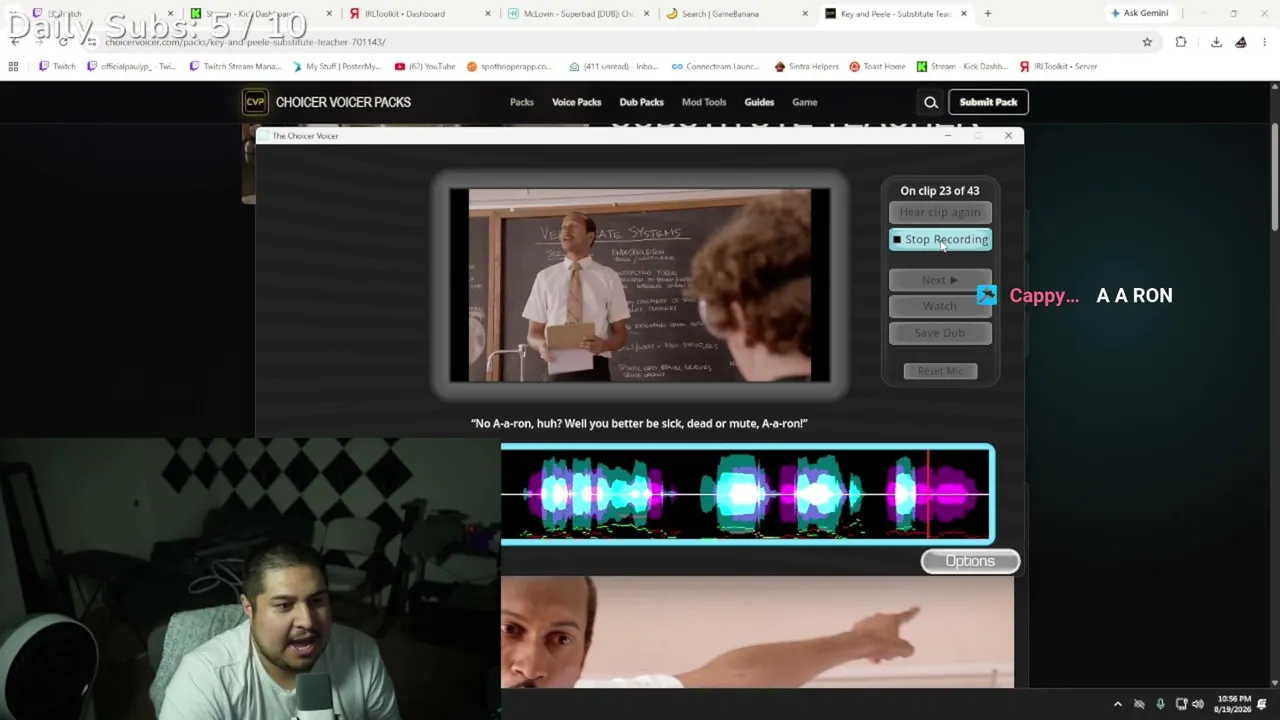Viewport: 1280px width, 720px height.
Task: Open the Voice Packs menu item
Action: (577, 102)
